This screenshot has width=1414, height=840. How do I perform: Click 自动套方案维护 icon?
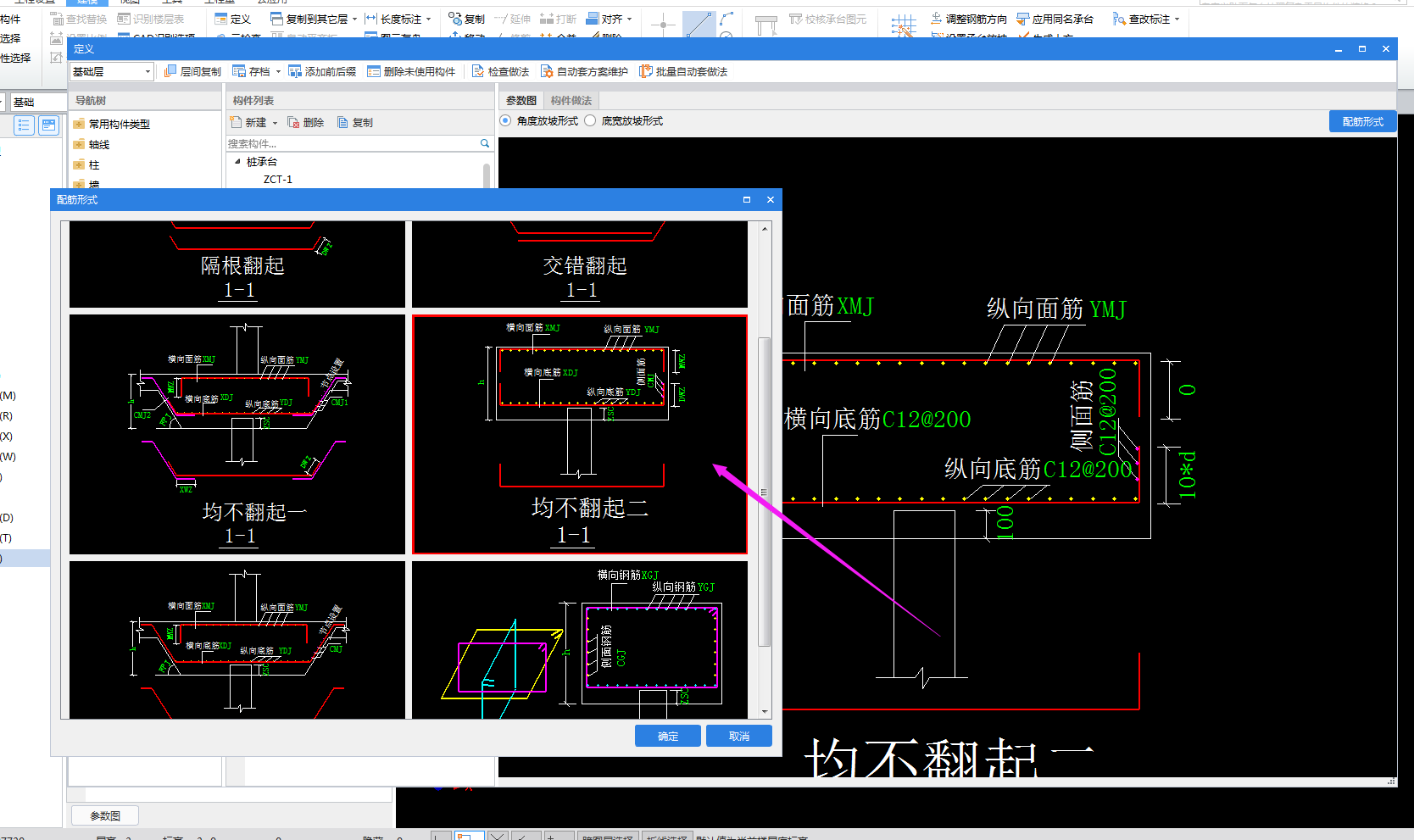(x=547, y=72)
